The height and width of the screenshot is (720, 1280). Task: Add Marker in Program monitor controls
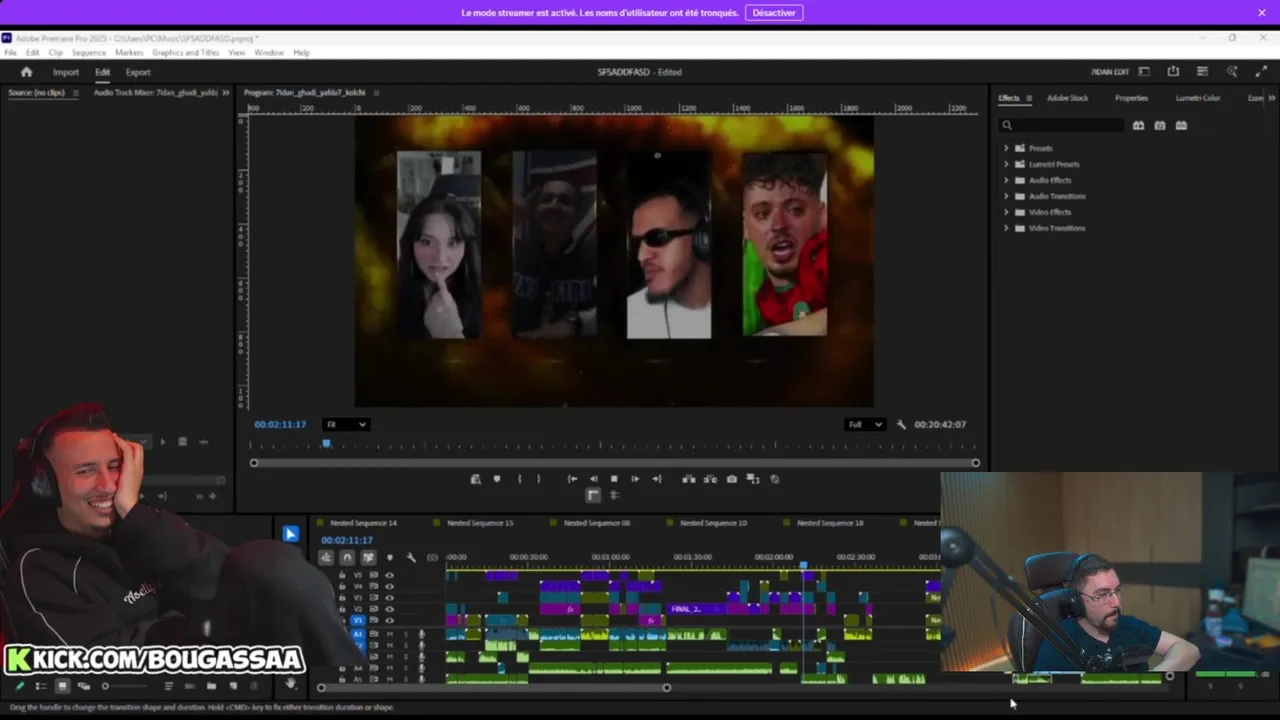pyautogui.click(x=497, y=479)
